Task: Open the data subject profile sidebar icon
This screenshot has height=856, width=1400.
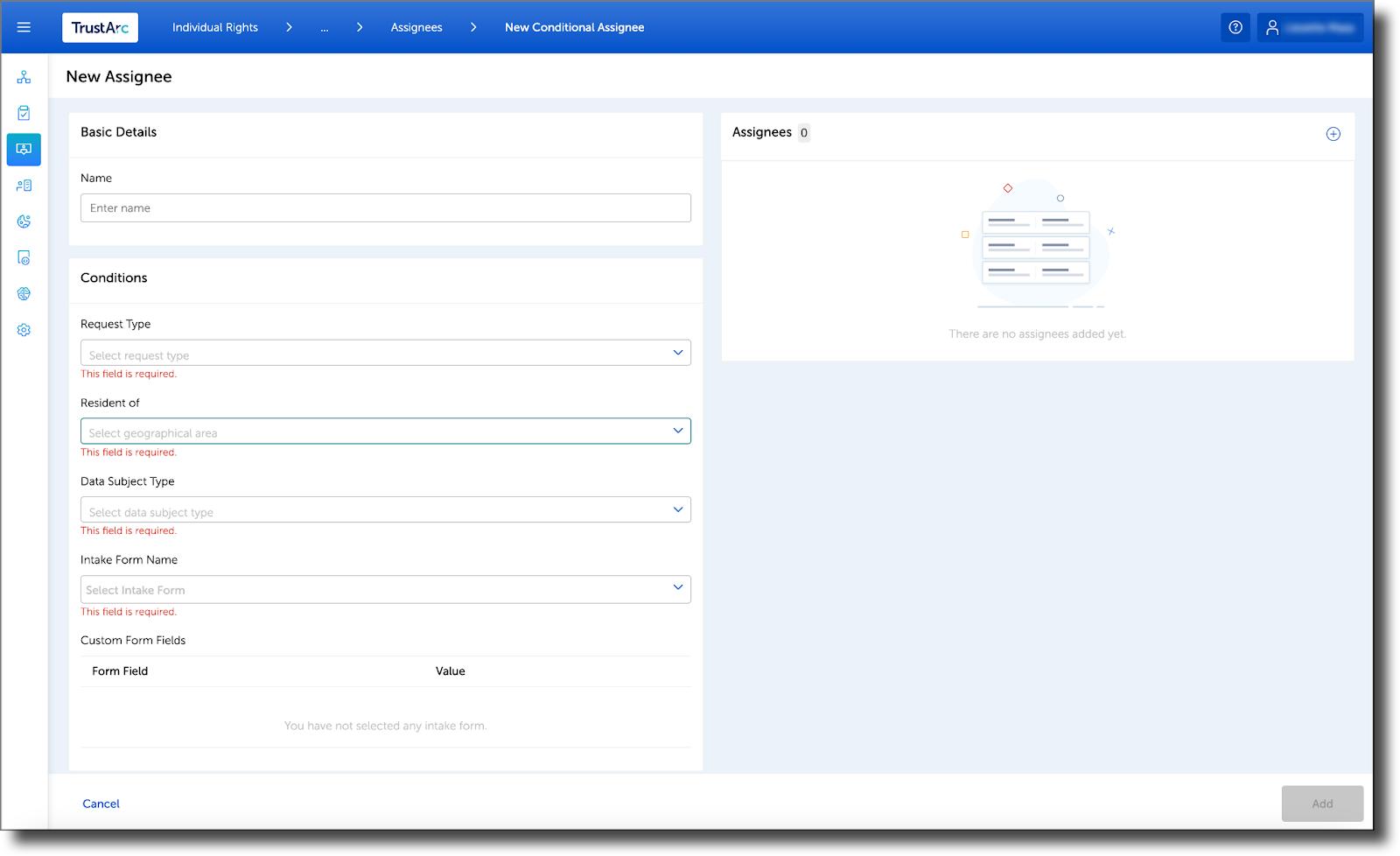Action: tap(24, 185)
